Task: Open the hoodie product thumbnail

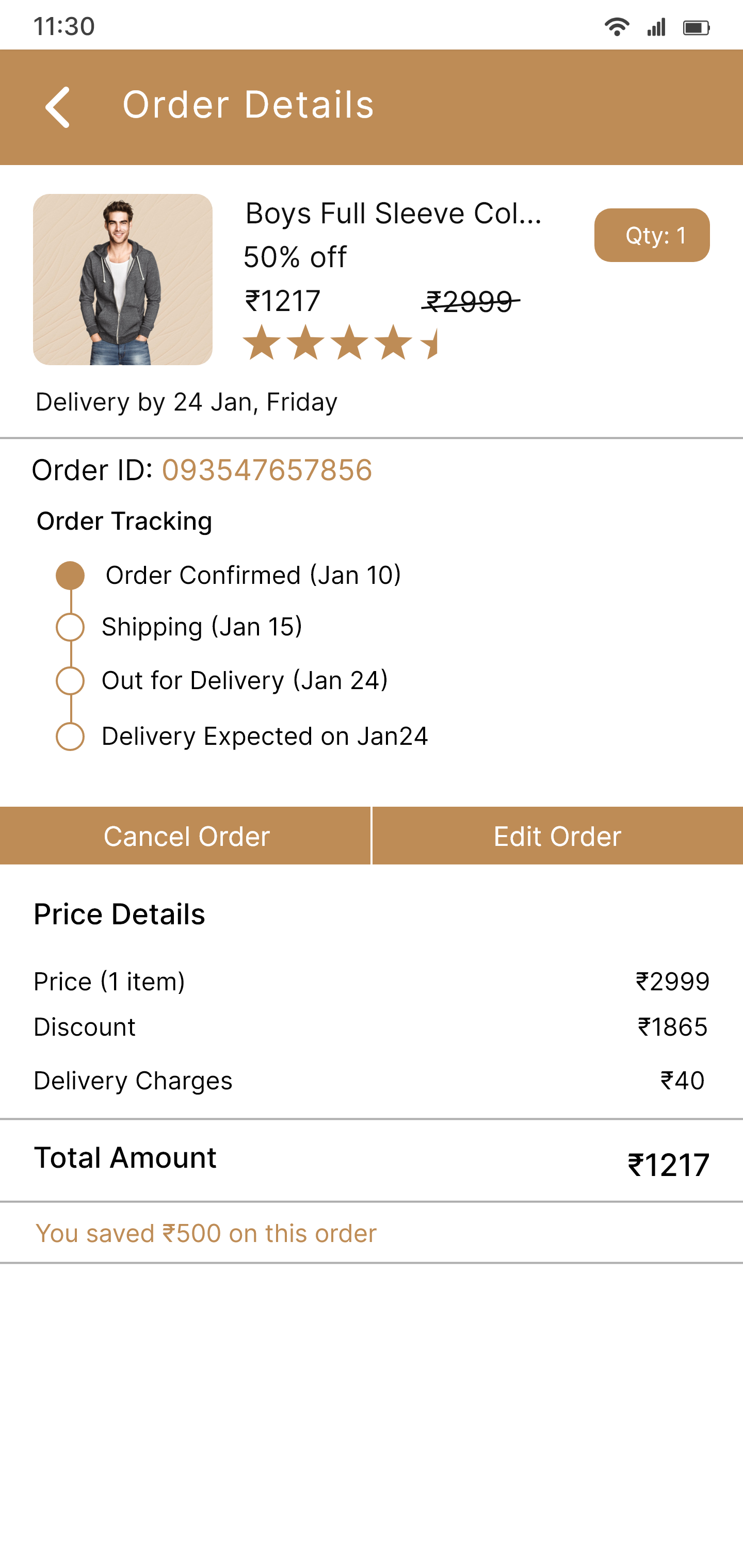Action: tap(122, 280)
